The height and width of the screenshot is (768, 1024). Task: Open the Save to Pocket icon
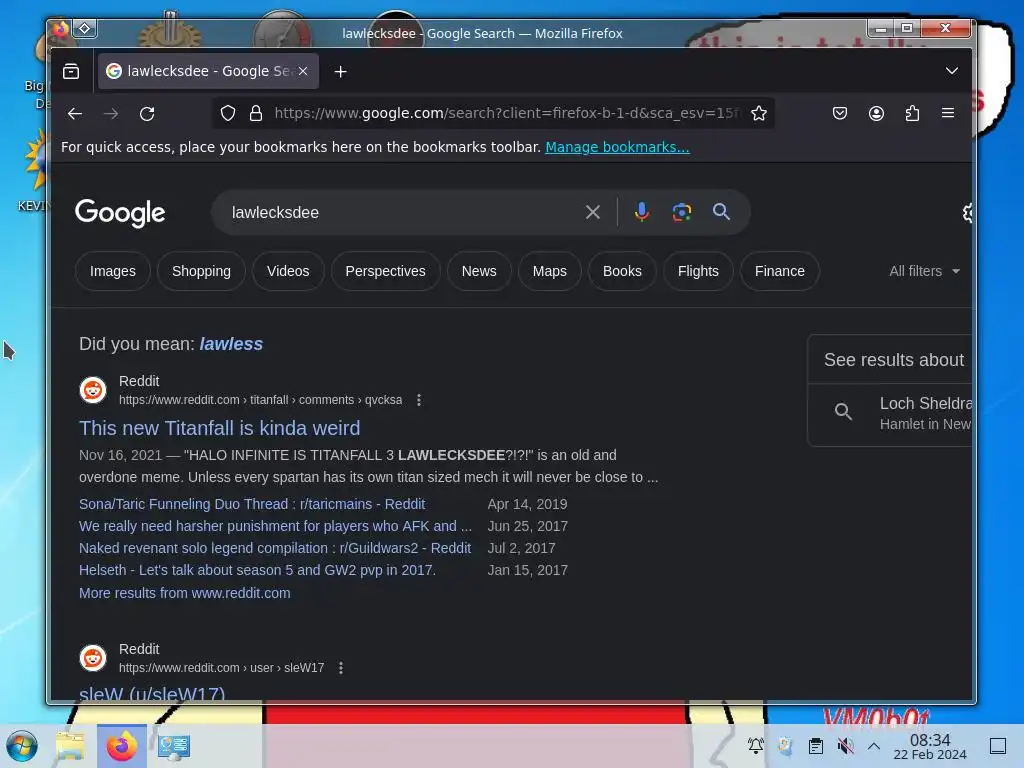click(x=840, y=114)
